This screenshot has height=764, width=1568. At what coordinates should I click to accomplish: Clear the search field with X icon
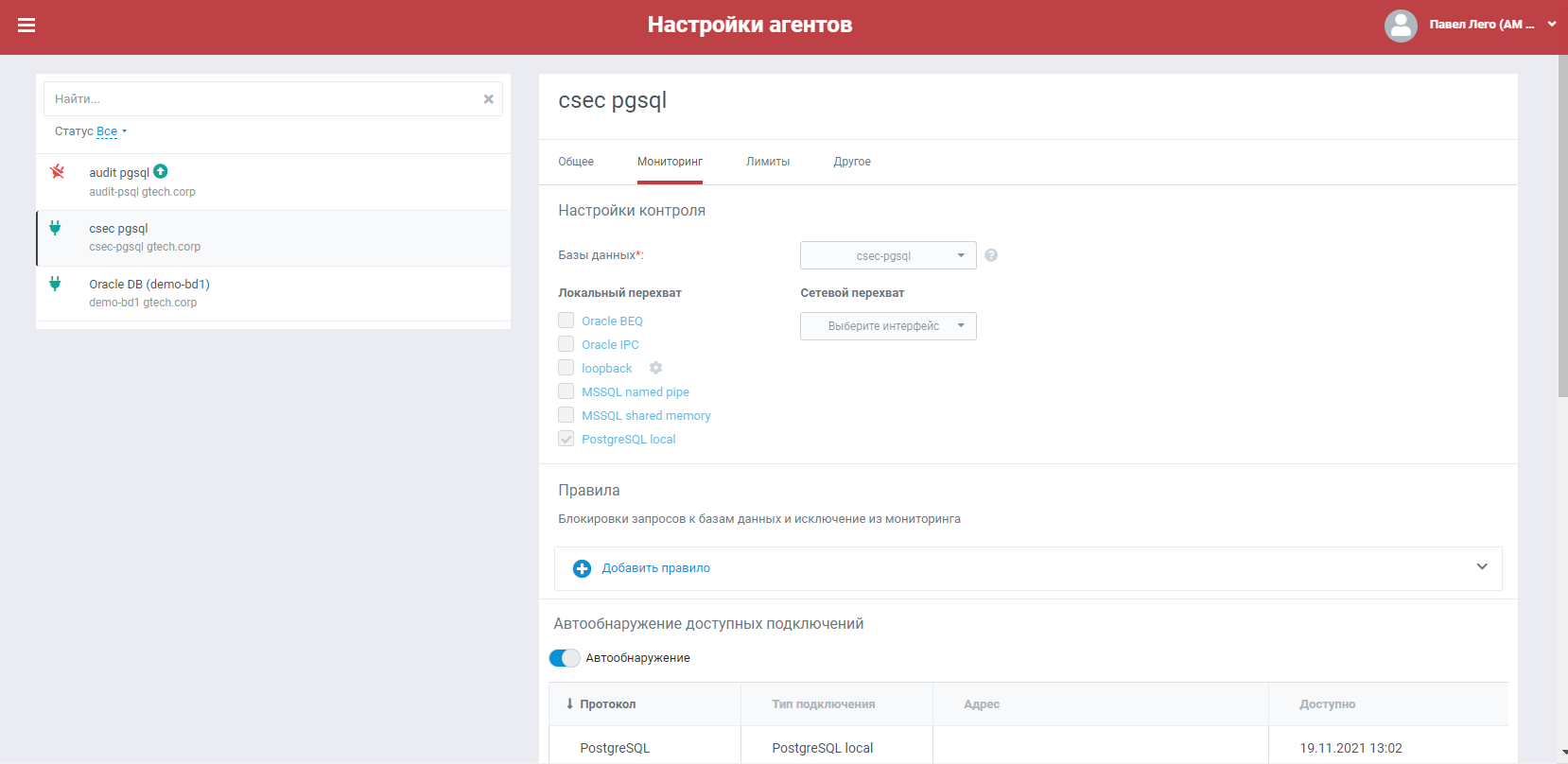point(488,99)
